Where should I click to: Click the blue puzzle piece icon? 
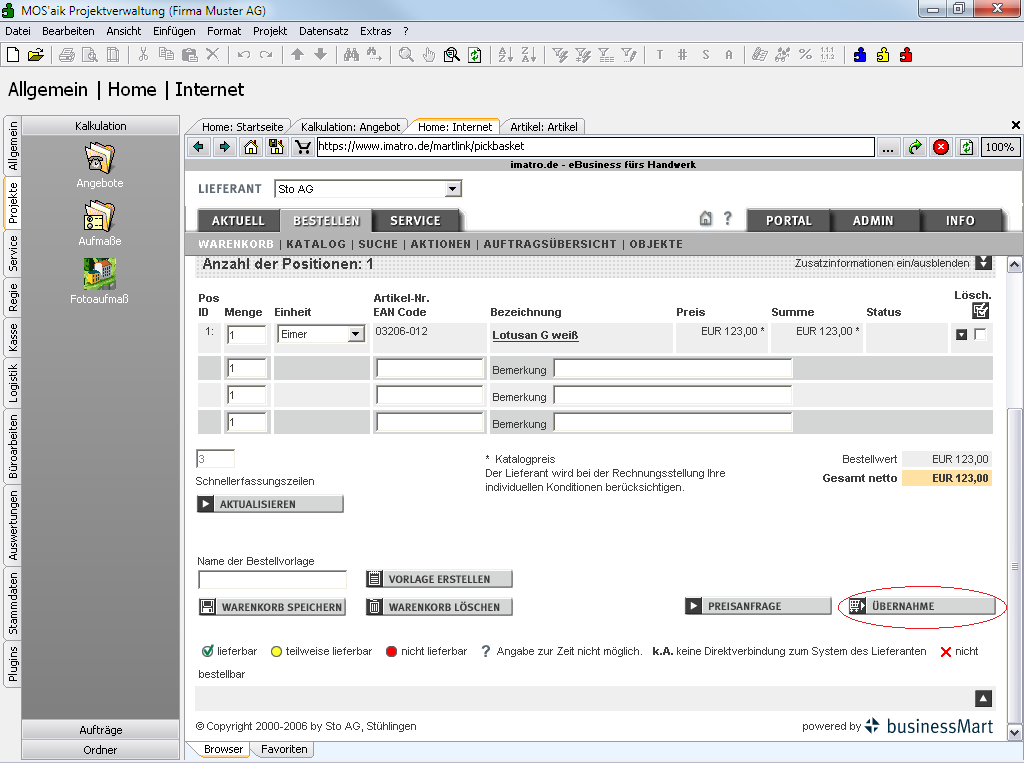coord(860,55)
